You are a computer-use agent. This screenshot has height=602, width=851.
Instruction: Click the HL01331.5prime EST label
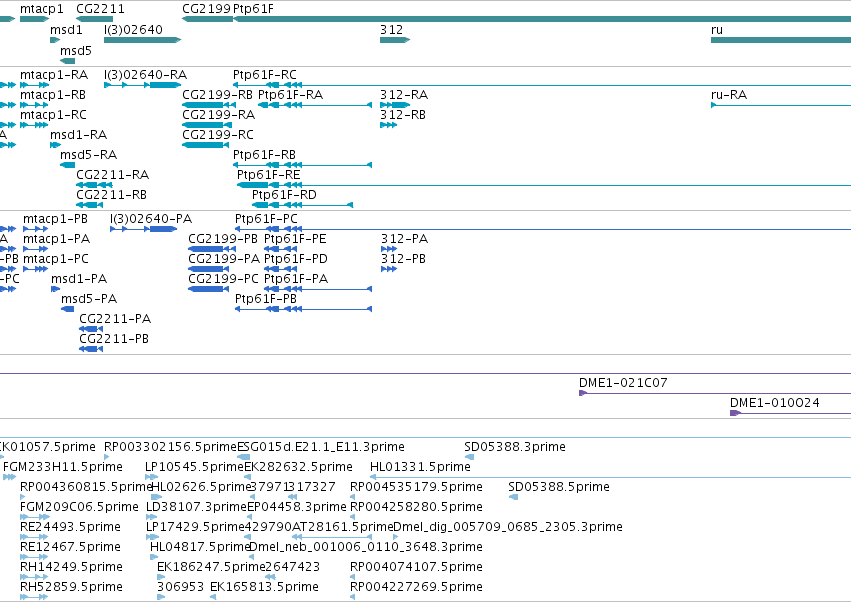tap(420, 467)
